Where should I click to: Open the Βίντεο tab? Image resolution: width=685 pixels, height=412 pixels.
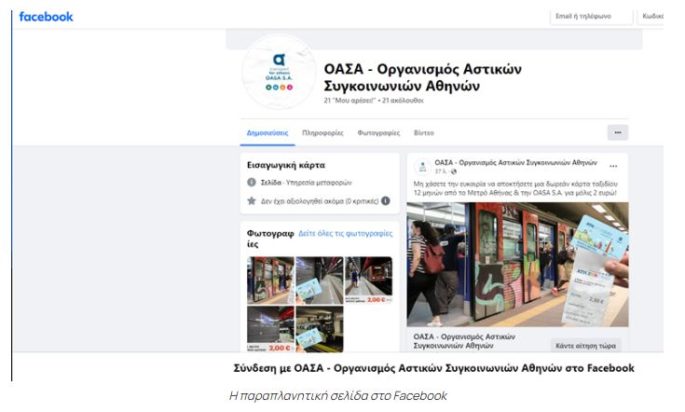tap(424, 133)
